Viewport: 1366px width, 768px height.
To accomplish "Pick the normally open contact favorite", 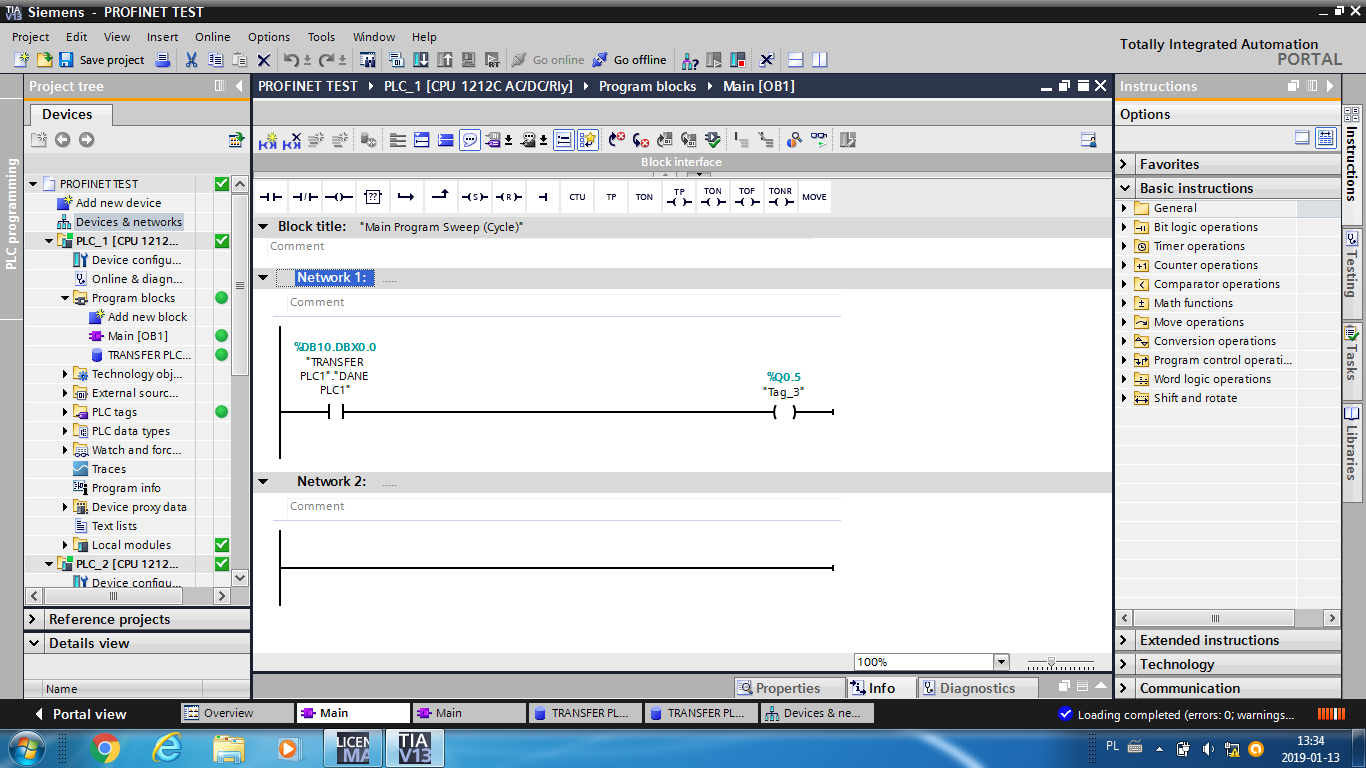I will coord(272,197).
